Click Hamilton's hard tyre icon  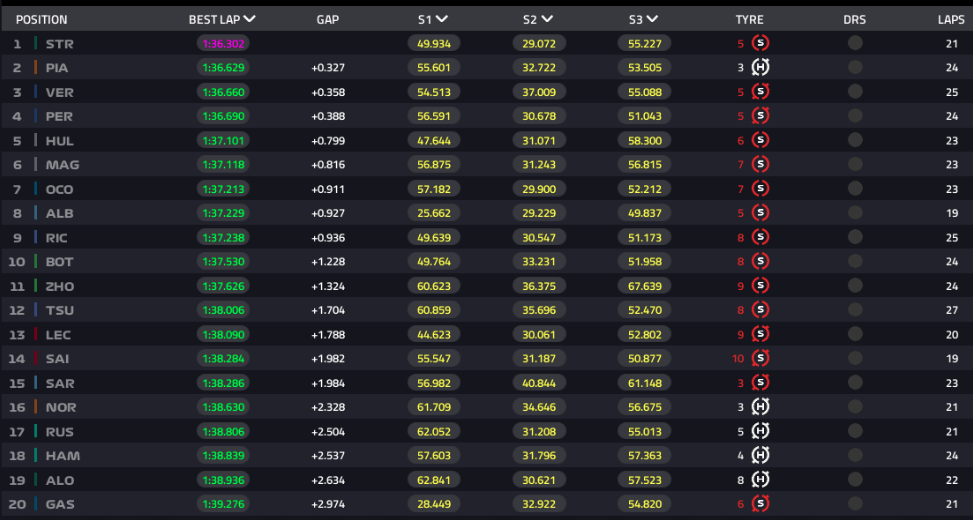click(760, 455)
